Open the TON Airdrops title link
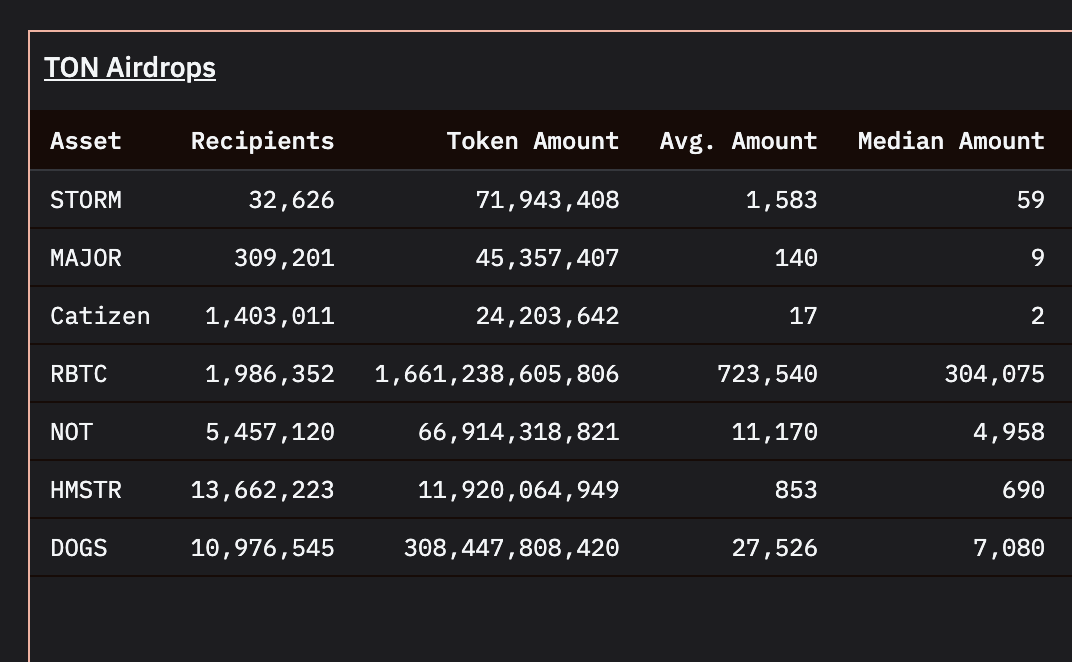The width and height of the screenshot is (1072, 662). click(130, 68)
